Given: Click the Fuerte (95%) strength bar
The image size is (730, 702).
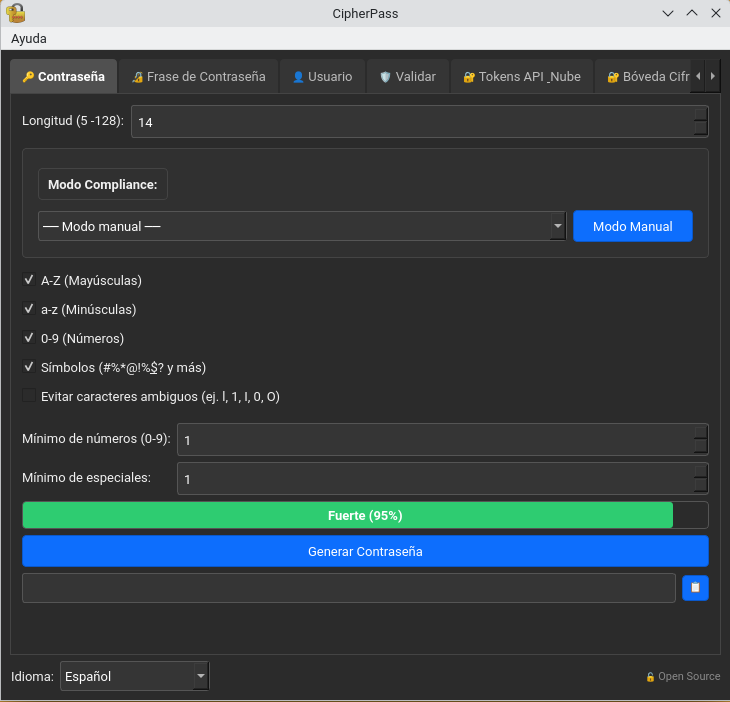Looking at the screenshot, I should point(365,515).
